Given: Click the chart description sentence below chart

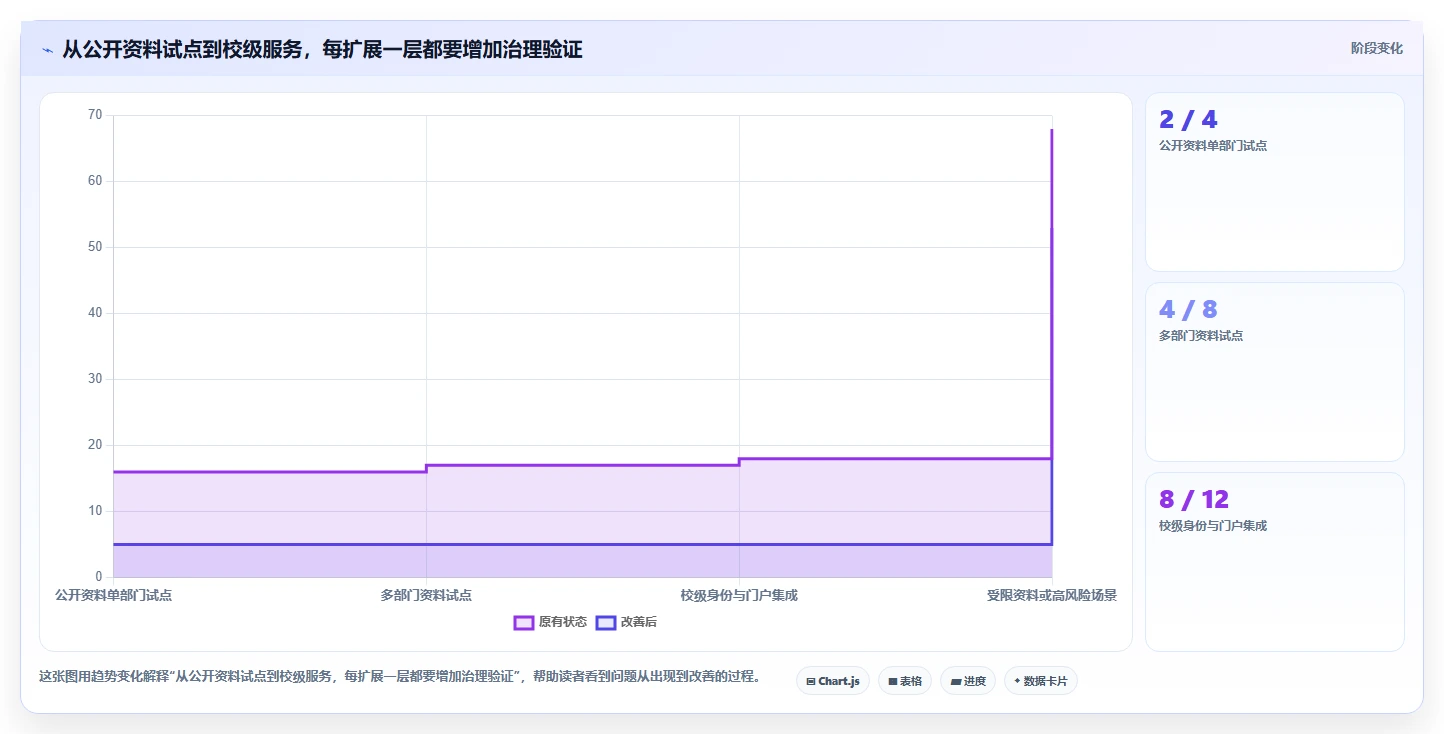Looking at the screenshot, I should click(x=400, y=677).
